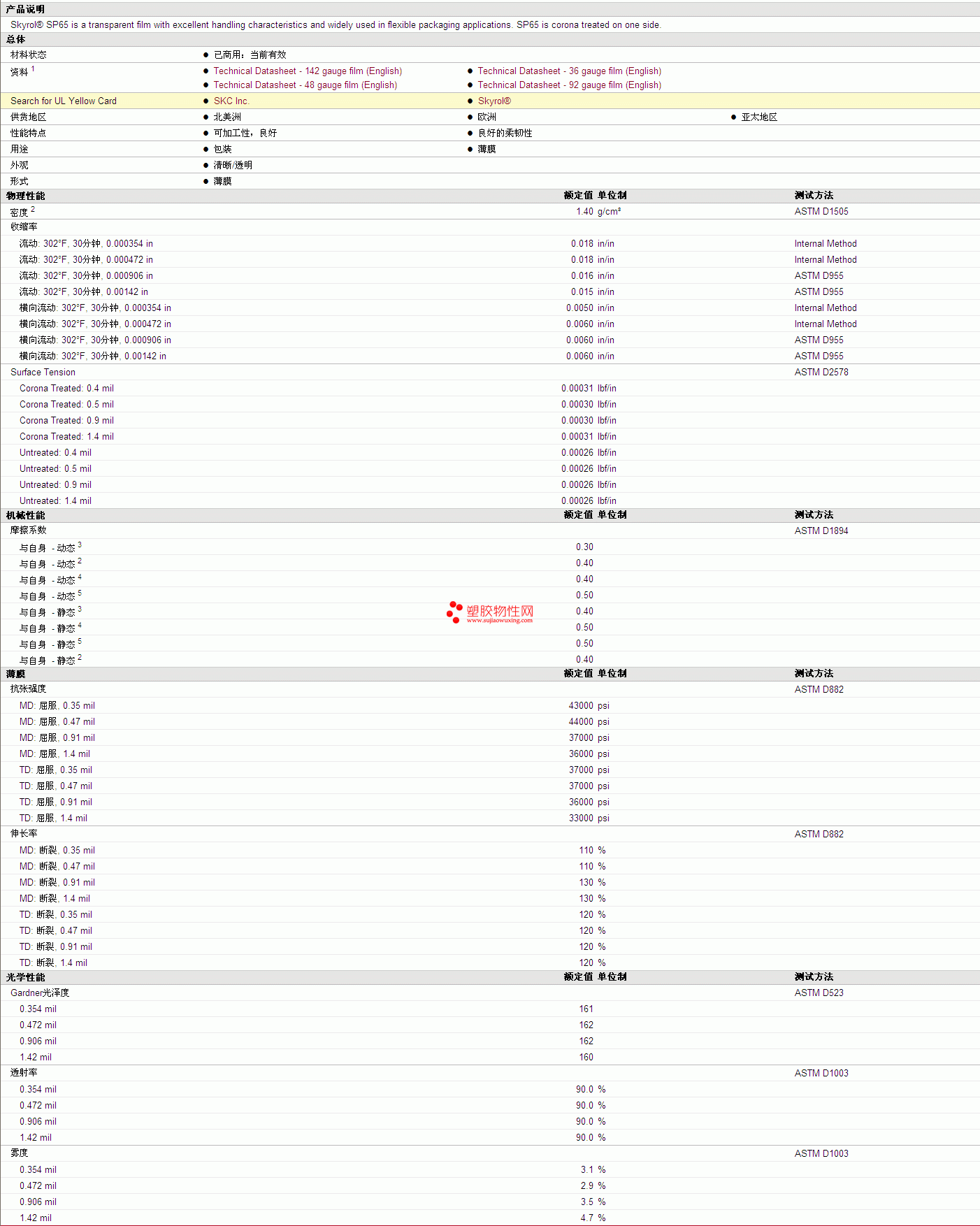The height and width of the screenshot is (1226, 980).
Task: Select 'TD: 断裂, 0.35 mil' row
Action: 489,914
